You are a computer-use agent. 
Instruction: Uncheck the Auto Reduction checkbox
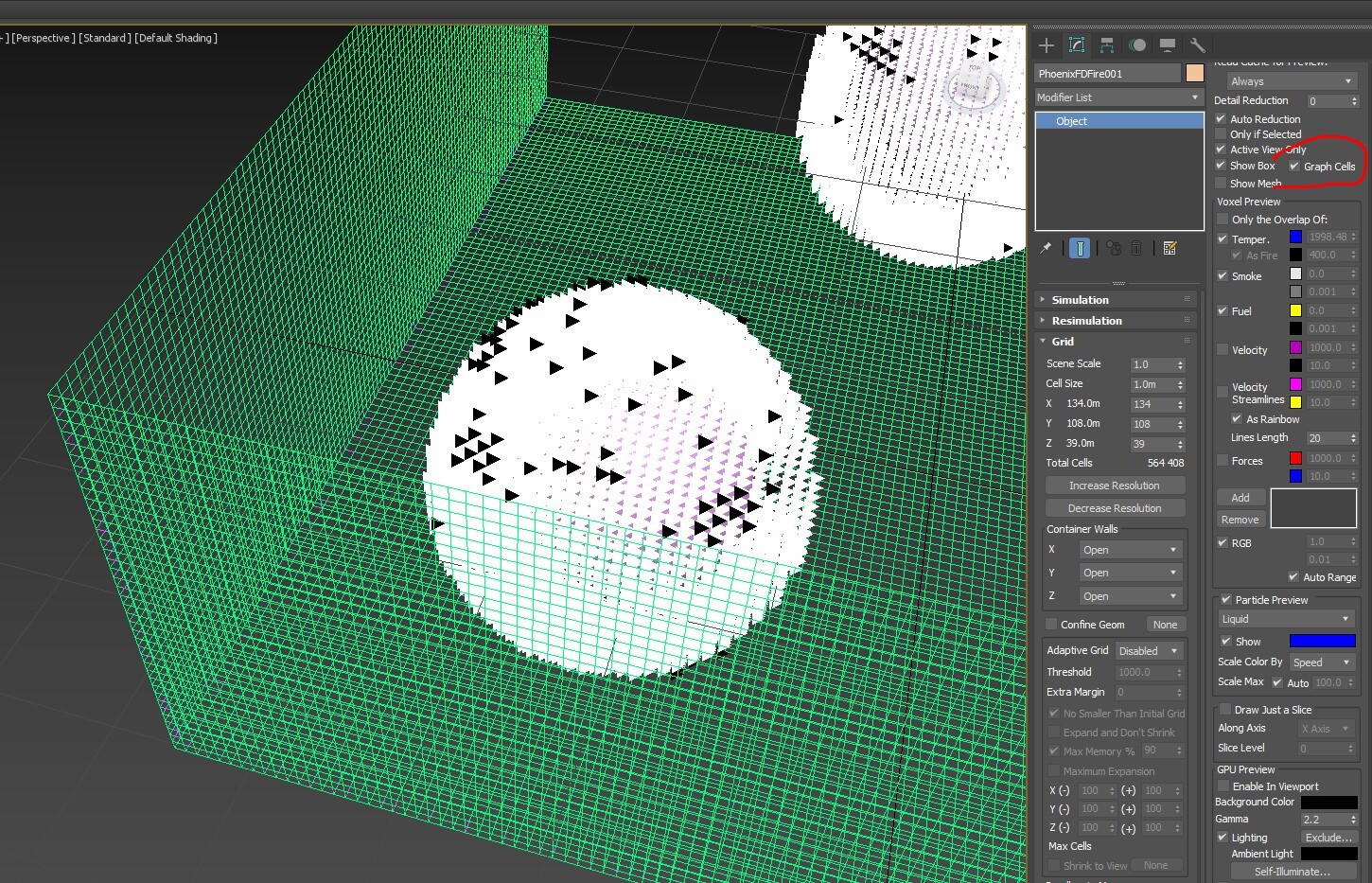point(1221,118)
